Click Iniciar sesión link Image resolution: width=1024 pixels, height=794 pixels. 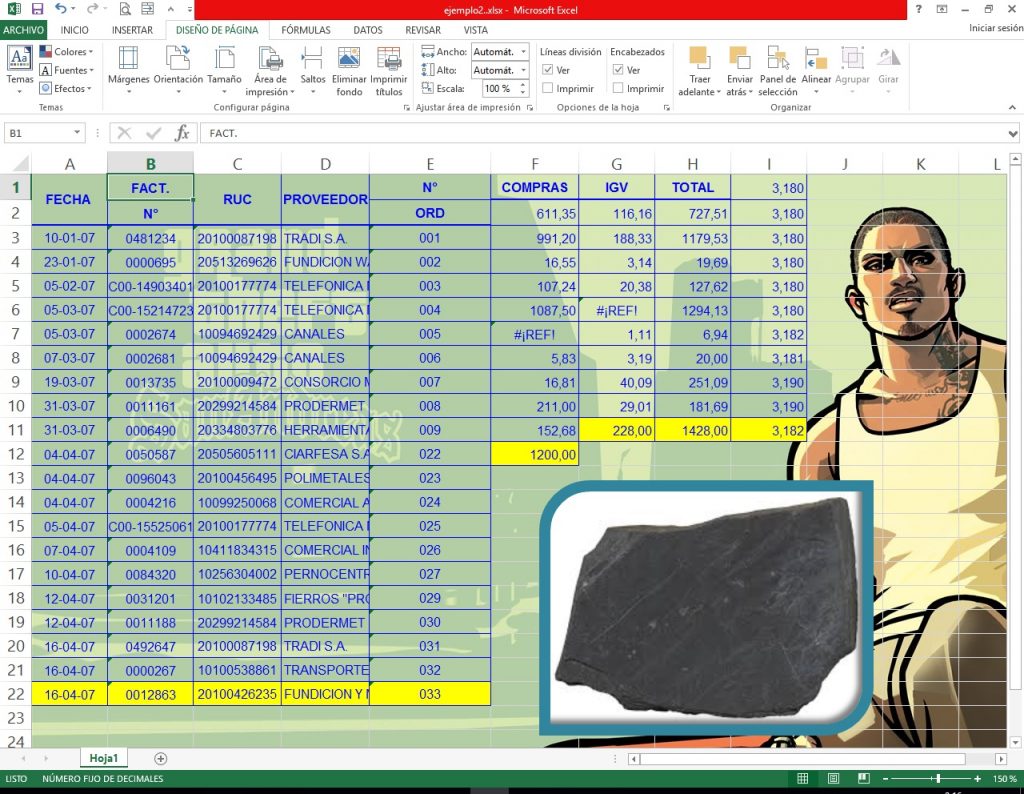tap(996, 28)
